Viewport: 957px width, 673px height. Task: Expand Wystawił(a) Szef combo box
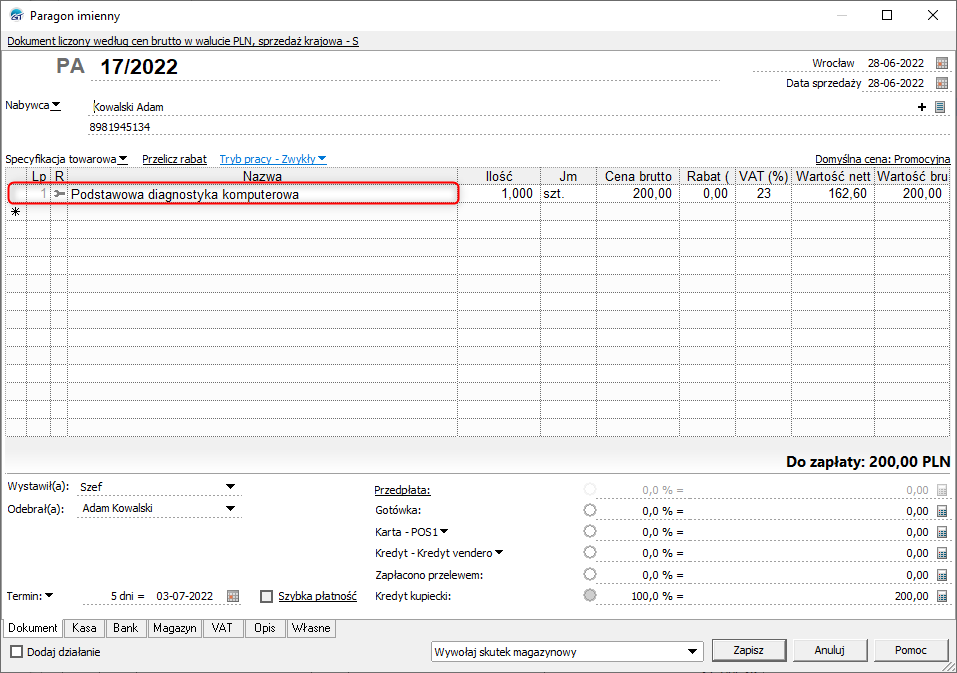click(230, 487)
